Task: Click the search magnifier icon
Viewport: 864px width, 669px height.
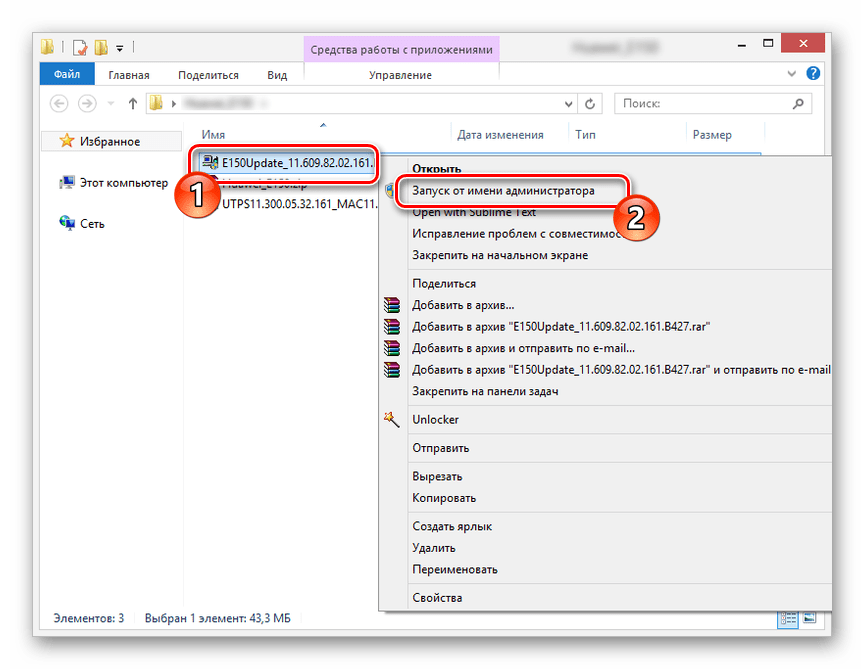Action: tap(798, 104)
